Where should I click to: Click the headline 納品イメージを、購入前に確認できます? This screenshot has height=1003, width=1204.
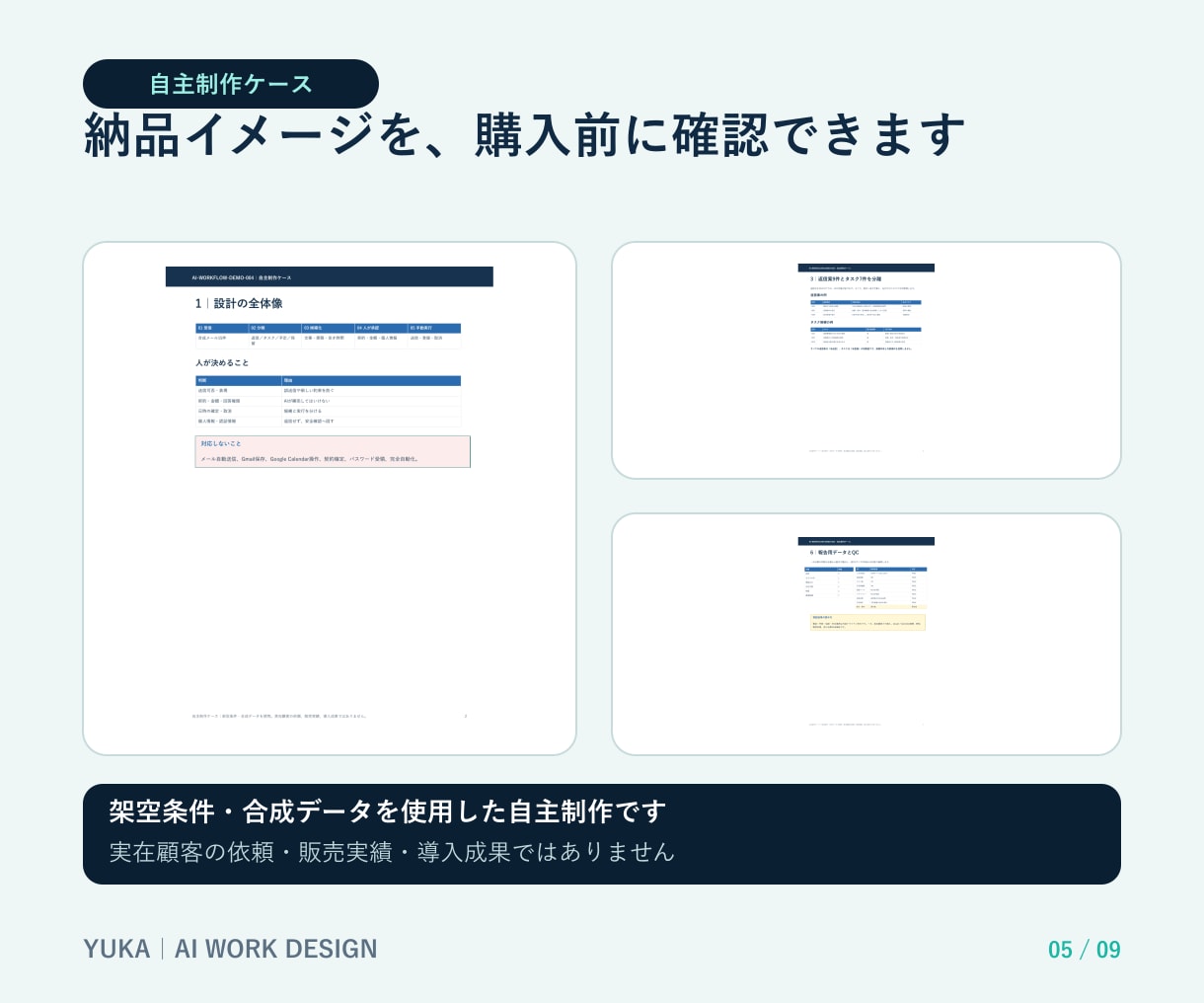pos(524,135)
